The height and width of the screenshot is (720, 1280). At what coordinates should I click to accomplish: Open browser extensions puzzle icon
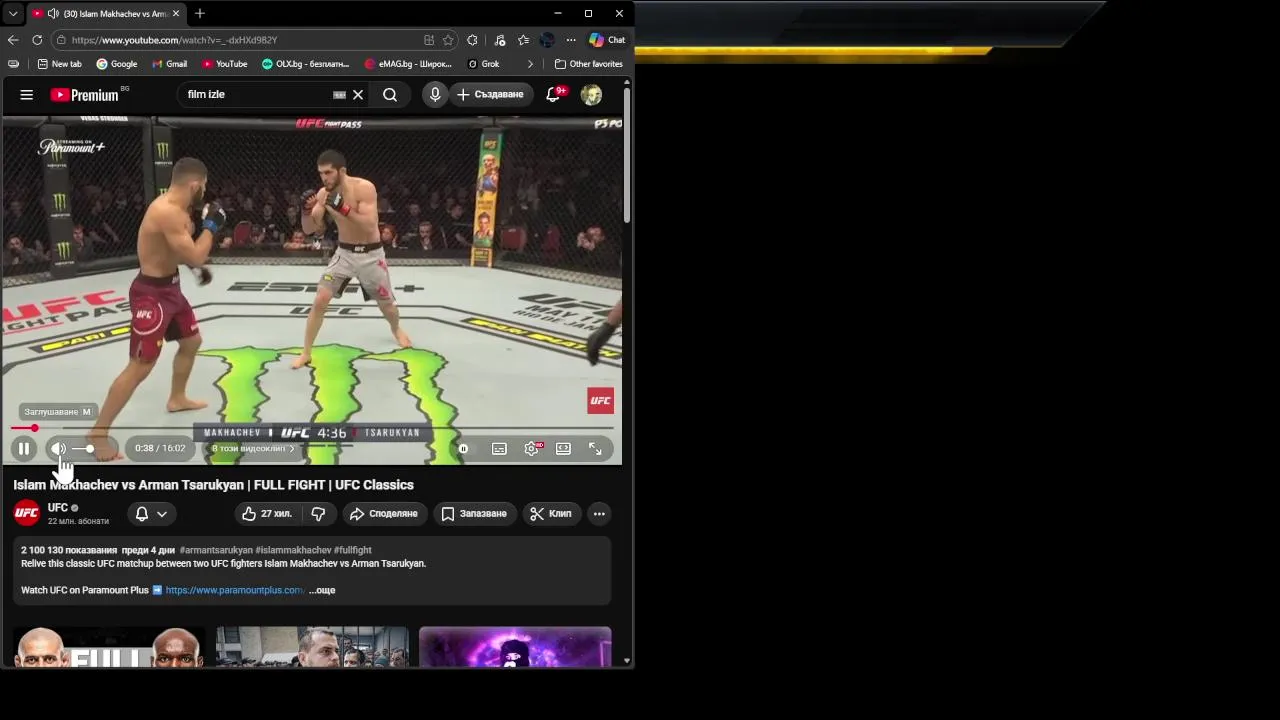tap(473, 40)
